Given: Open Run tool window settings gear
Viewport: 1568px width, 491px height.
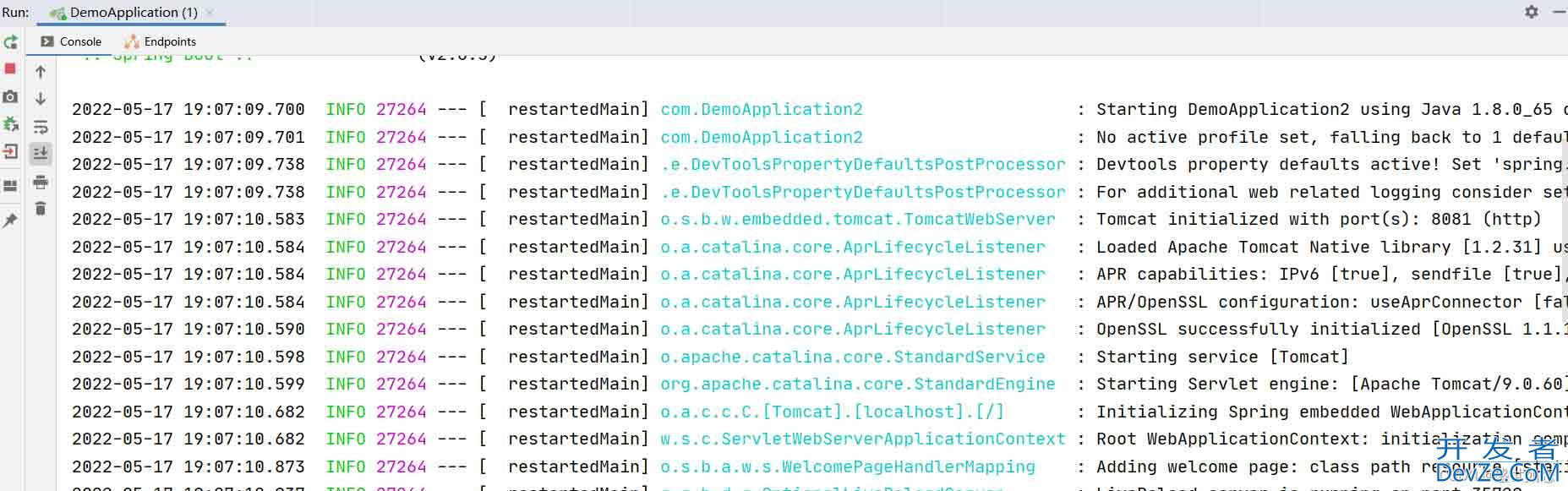Looking at the screenshot, I should coord(1531,12).
